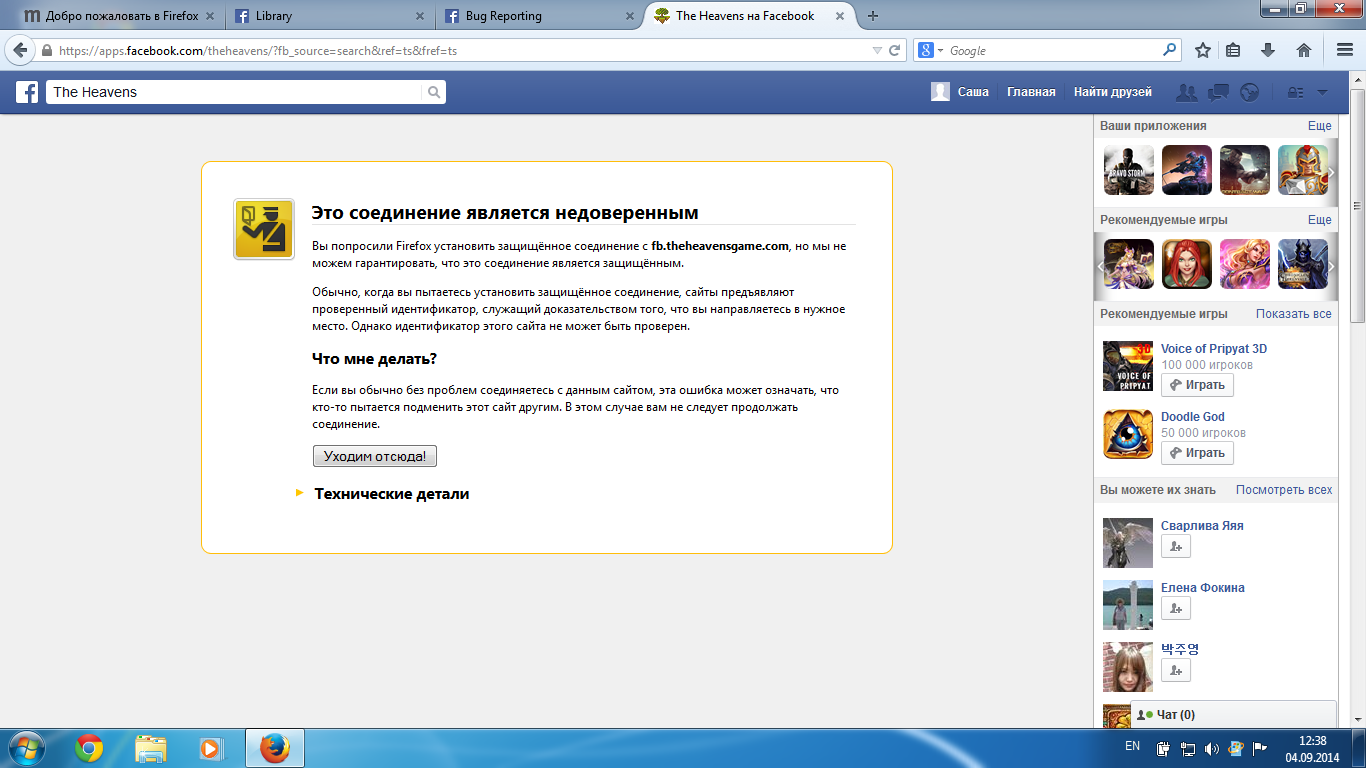The height and width of the screenshot is (768, 1366).
Task: Open the Найти друзей link
Action: pos(1113,92)
